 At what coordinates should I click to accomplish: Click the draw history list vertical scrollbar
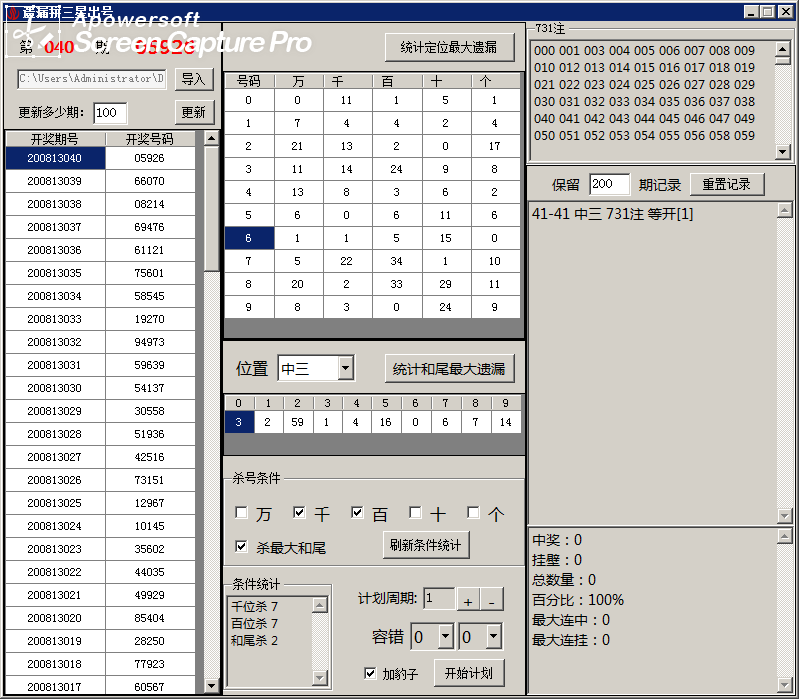(x=211, y=400)
